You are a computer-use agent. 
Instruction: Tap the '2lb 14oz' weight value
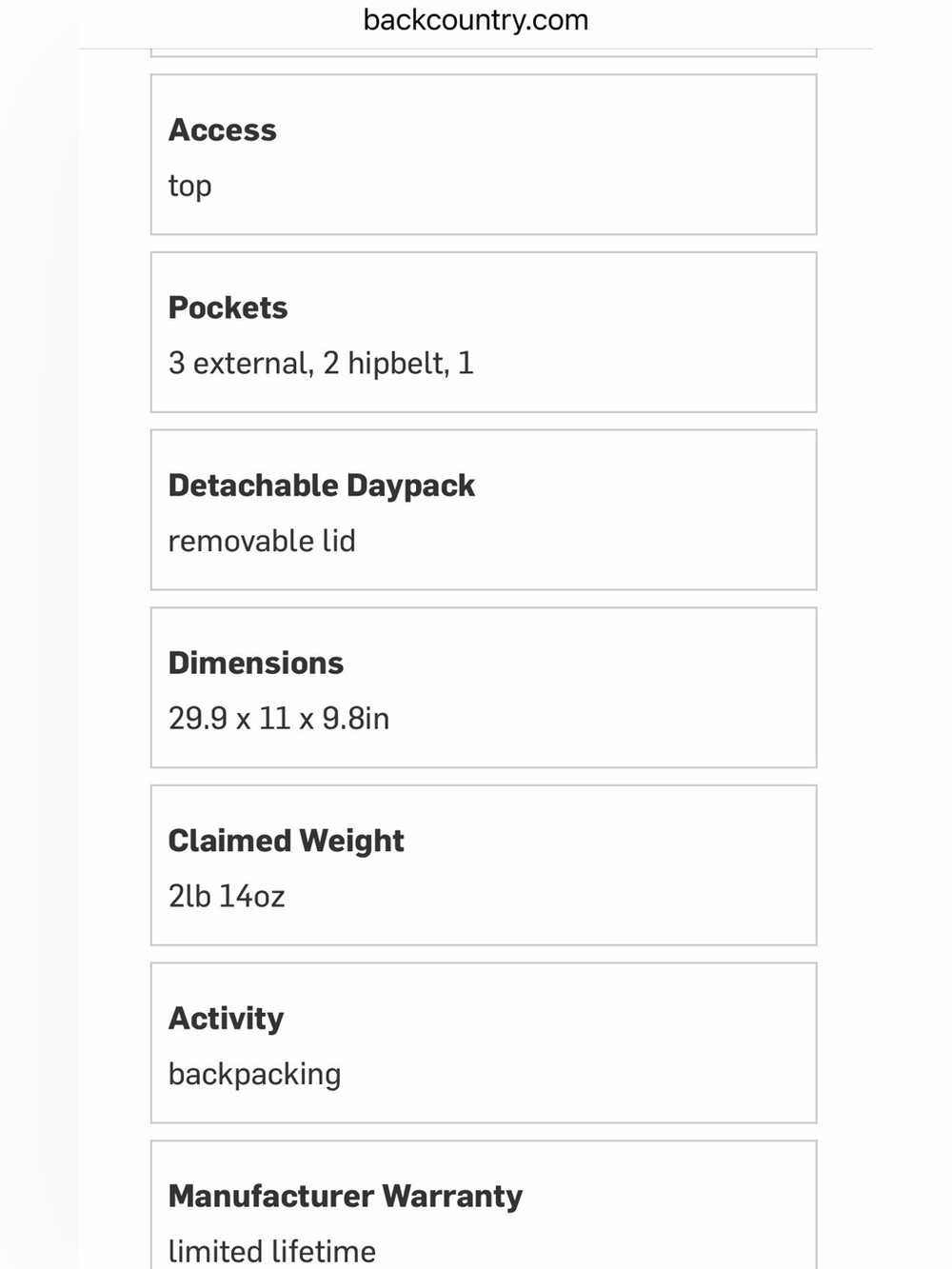[x=227, y=897]
